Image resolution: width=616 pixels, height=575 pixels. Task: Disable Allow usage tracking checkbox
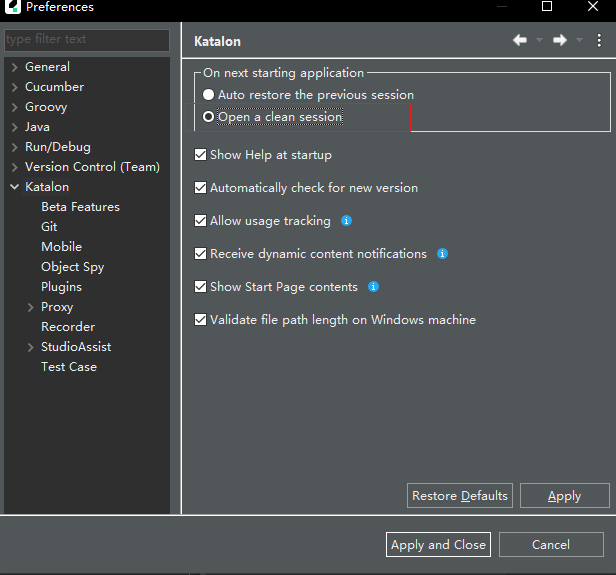click(200, 221)
